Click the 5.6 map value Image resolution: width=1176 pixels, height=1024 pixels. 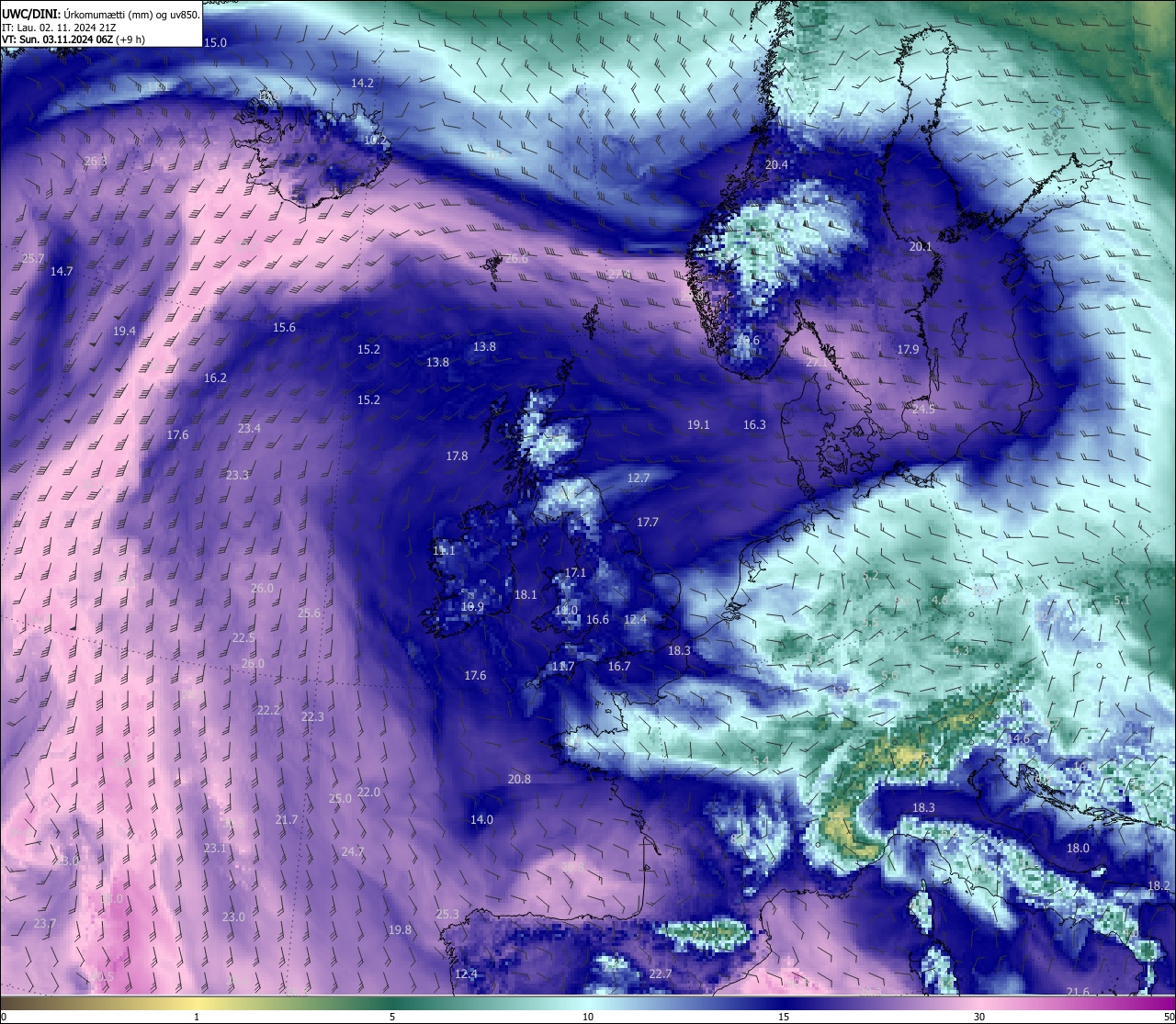[889, 675]
